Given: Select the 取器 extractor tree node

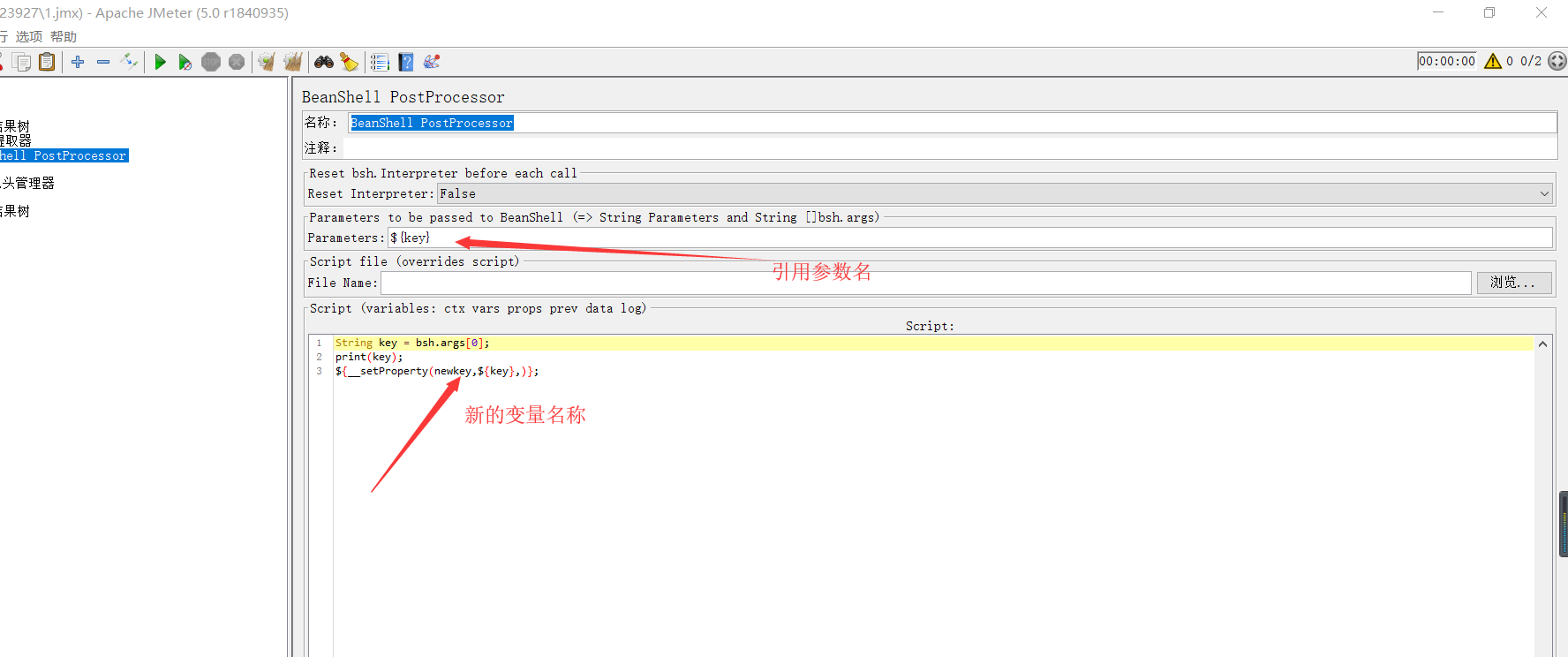Looking at the screenshot, I should (x=16, y=140).
